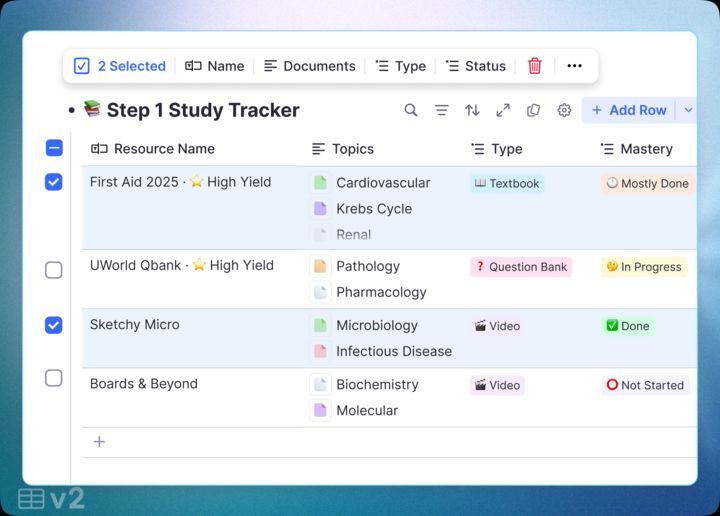Check the UWorld Qbank row checkbox
The height and width of the screenshot is (516, 720).
(x=54, y=270)
